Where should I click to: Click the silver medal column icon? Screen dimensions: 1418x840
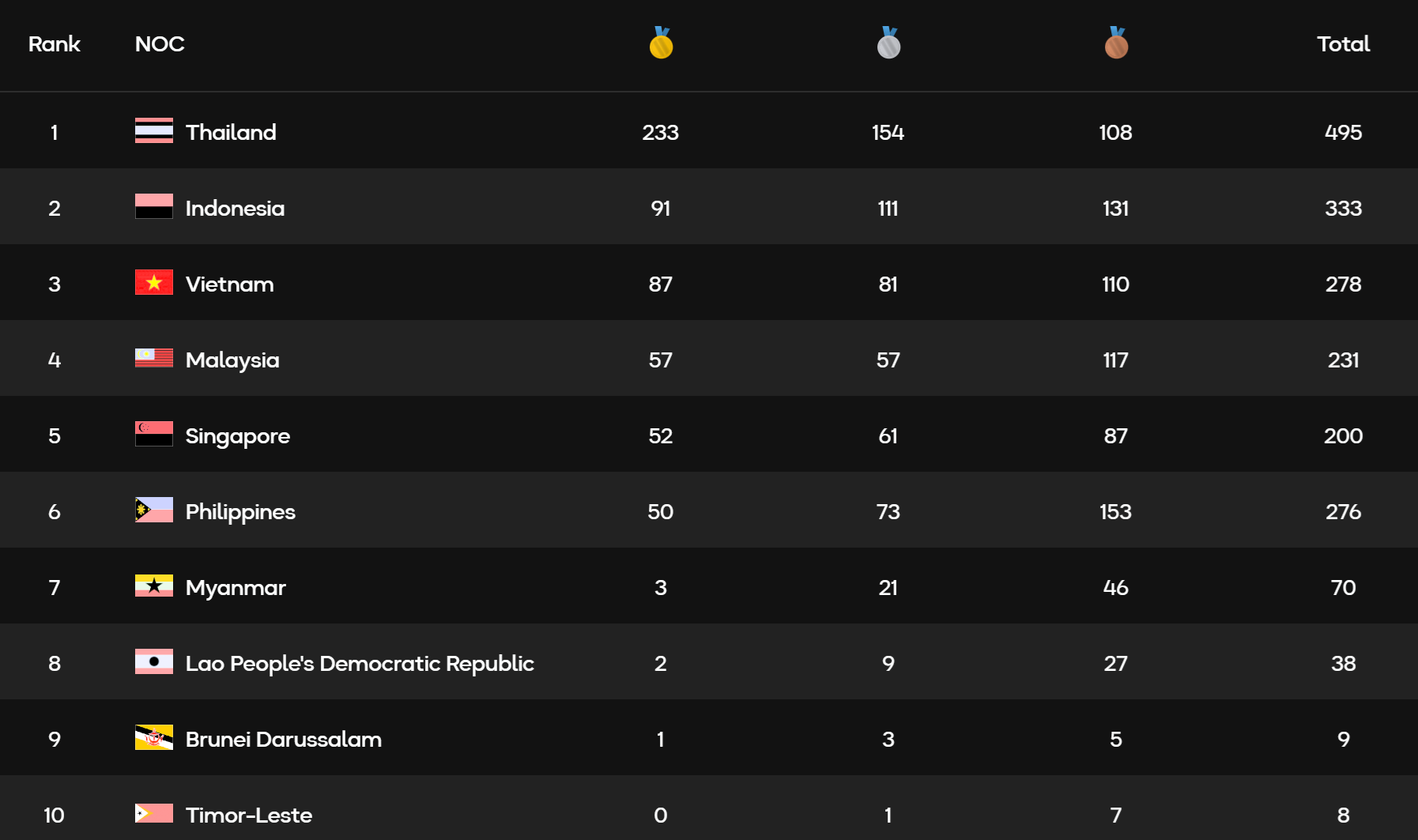coord(888,43)
